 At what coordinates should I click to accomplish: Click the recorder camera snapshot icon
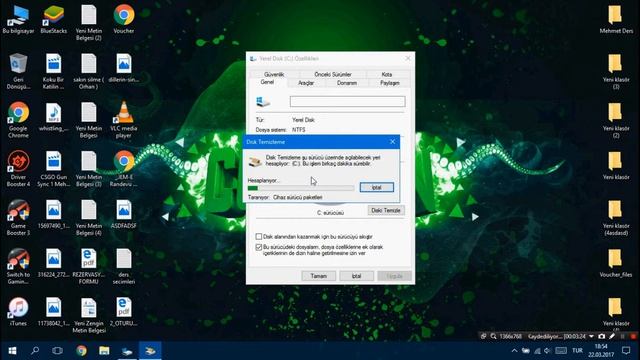point(602,336)
